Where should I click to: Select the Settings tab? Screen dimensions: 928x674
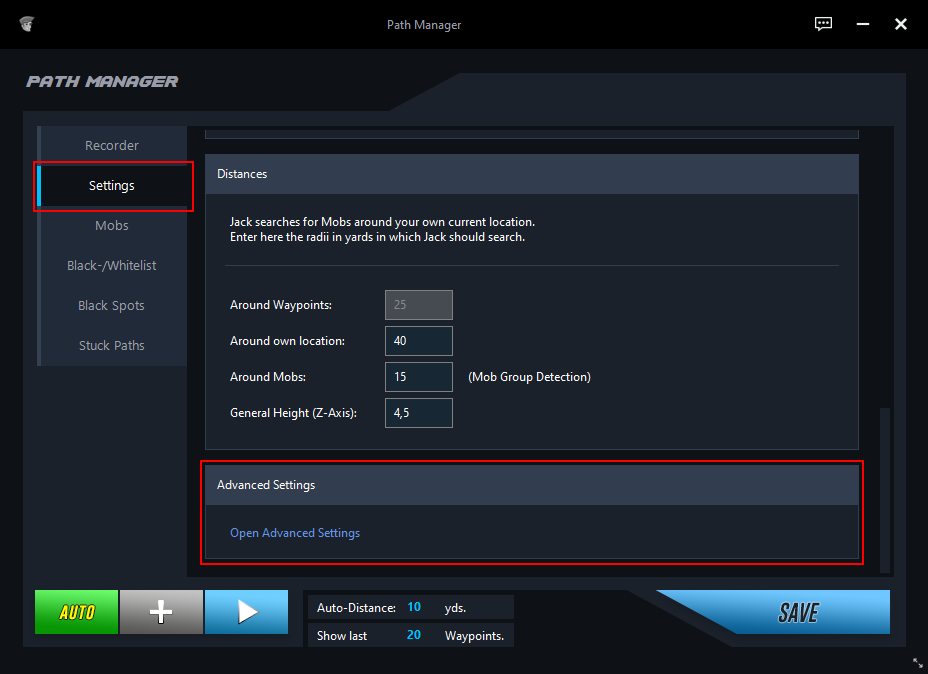coord(112,186)
